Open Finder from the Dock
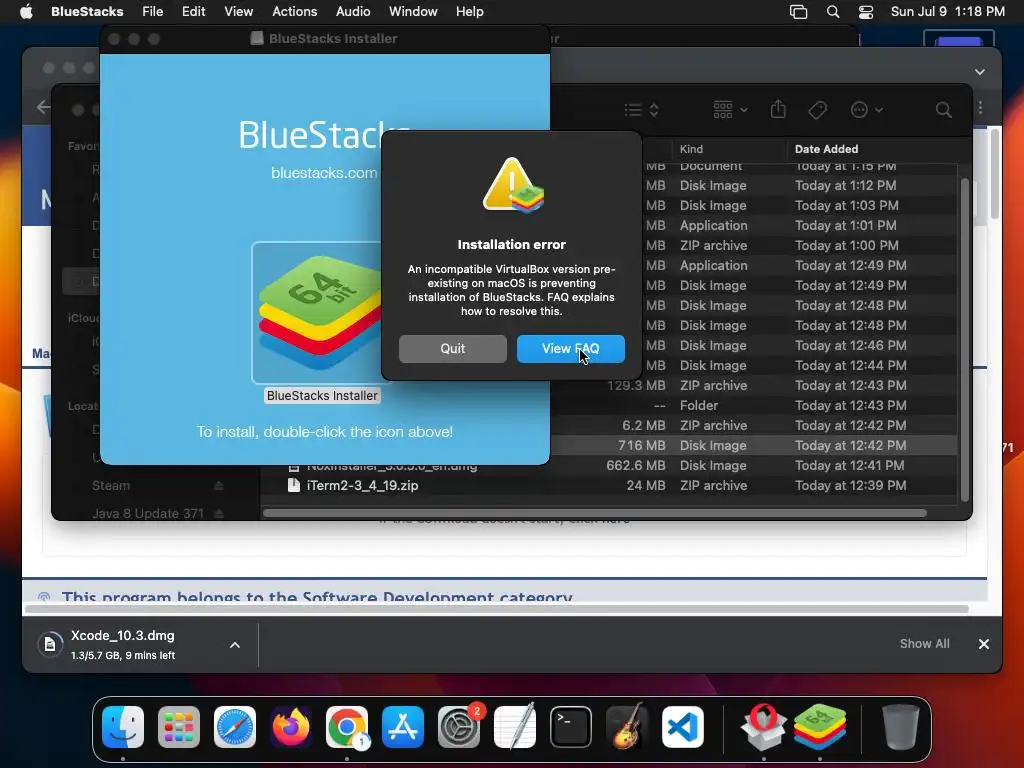 (123, 727)
